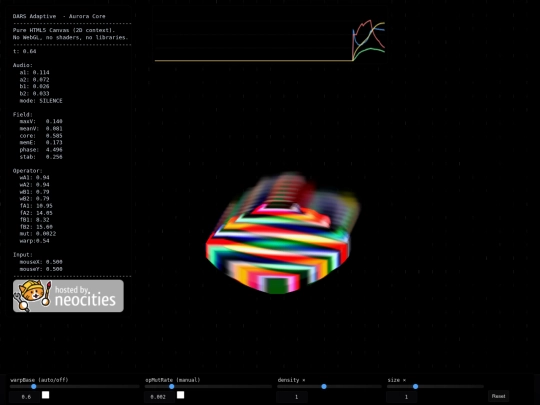Click the warpBase value field showing 0.6
The height and width of the screenshot is (405, 540).
(x=25, y=397)
